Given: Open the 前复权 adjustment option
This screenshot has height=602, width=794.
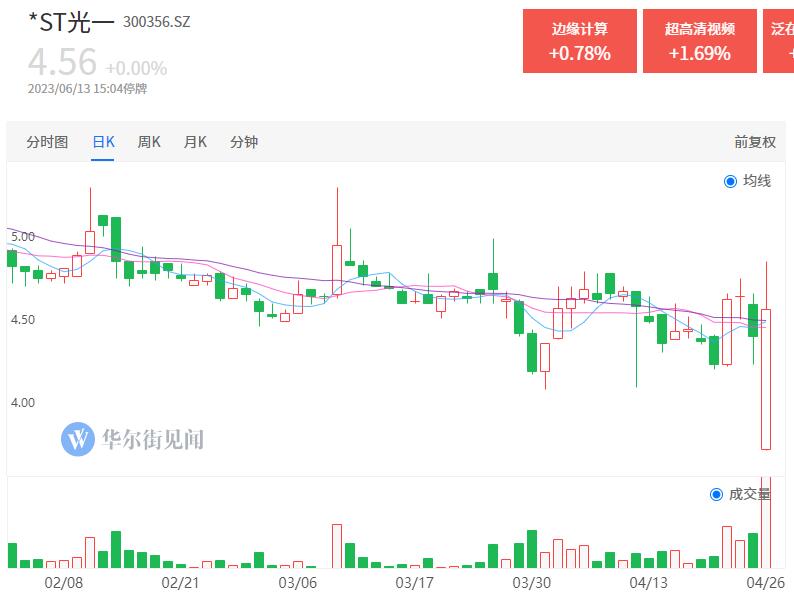Looking at the screenshot, I should tap(755, 142).
